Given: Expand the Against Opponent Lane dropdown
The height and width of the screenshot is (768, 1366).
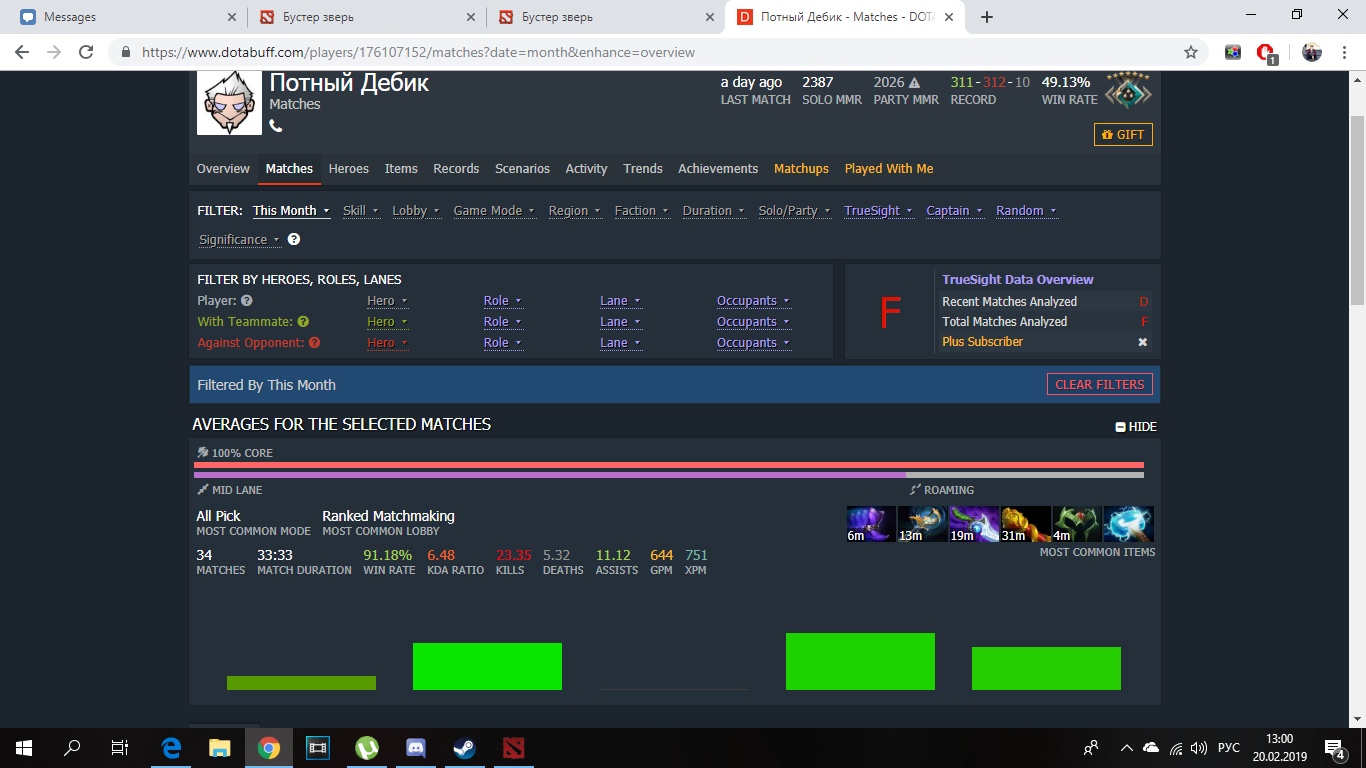Looking at the screenshot, I should click(x=620, y=343).
